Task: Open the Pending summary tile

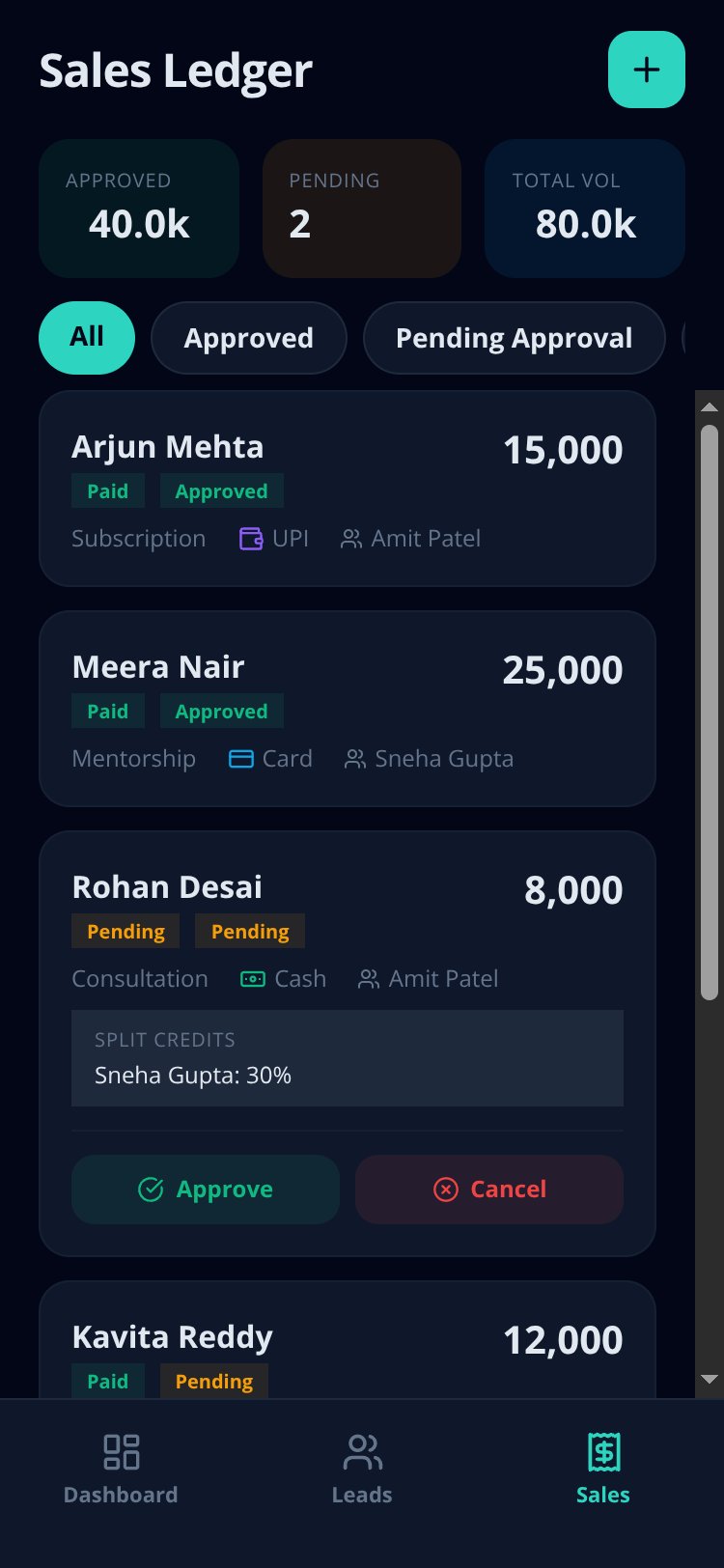Action: click(362, 209)
